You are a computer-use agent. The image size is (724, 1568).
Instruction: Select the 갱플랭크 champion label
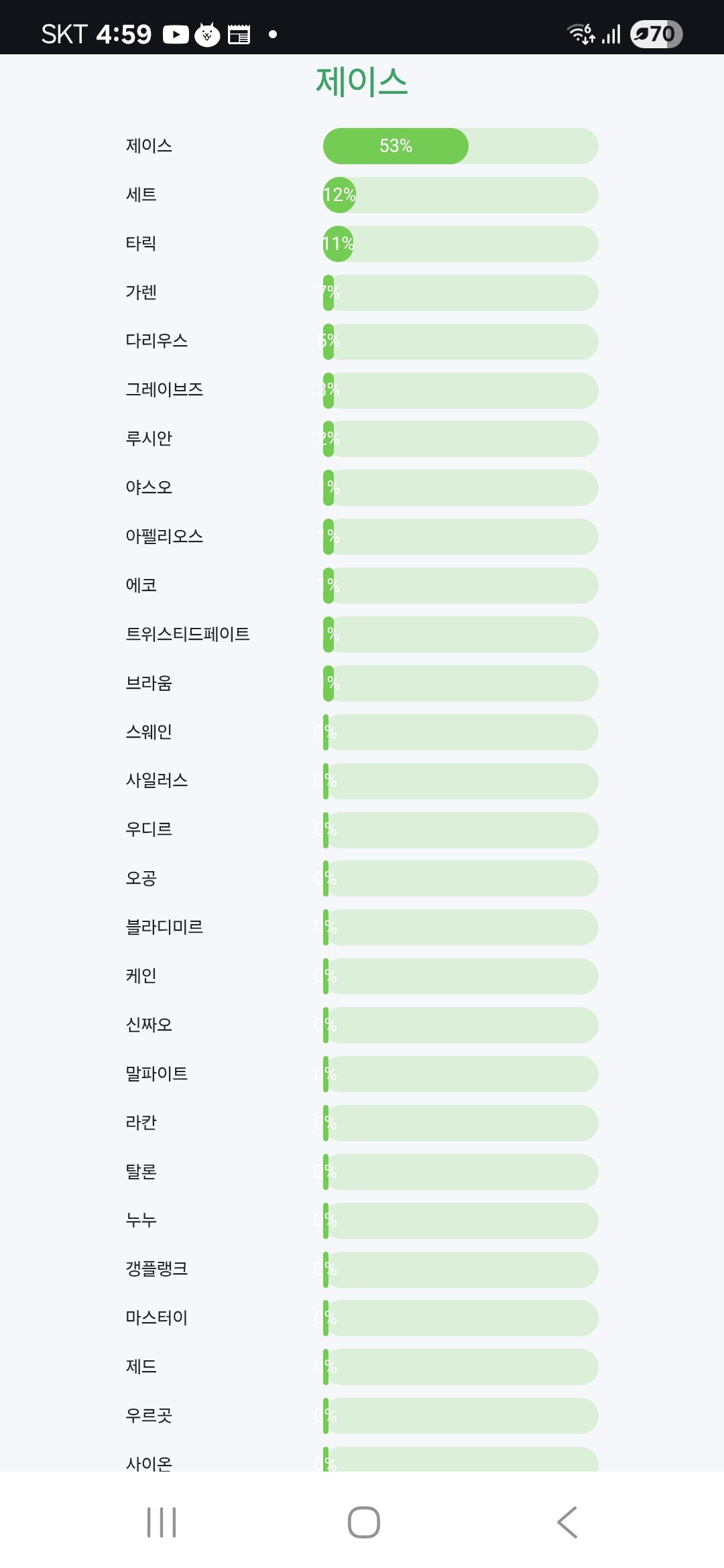click(x=156, y=1268)
